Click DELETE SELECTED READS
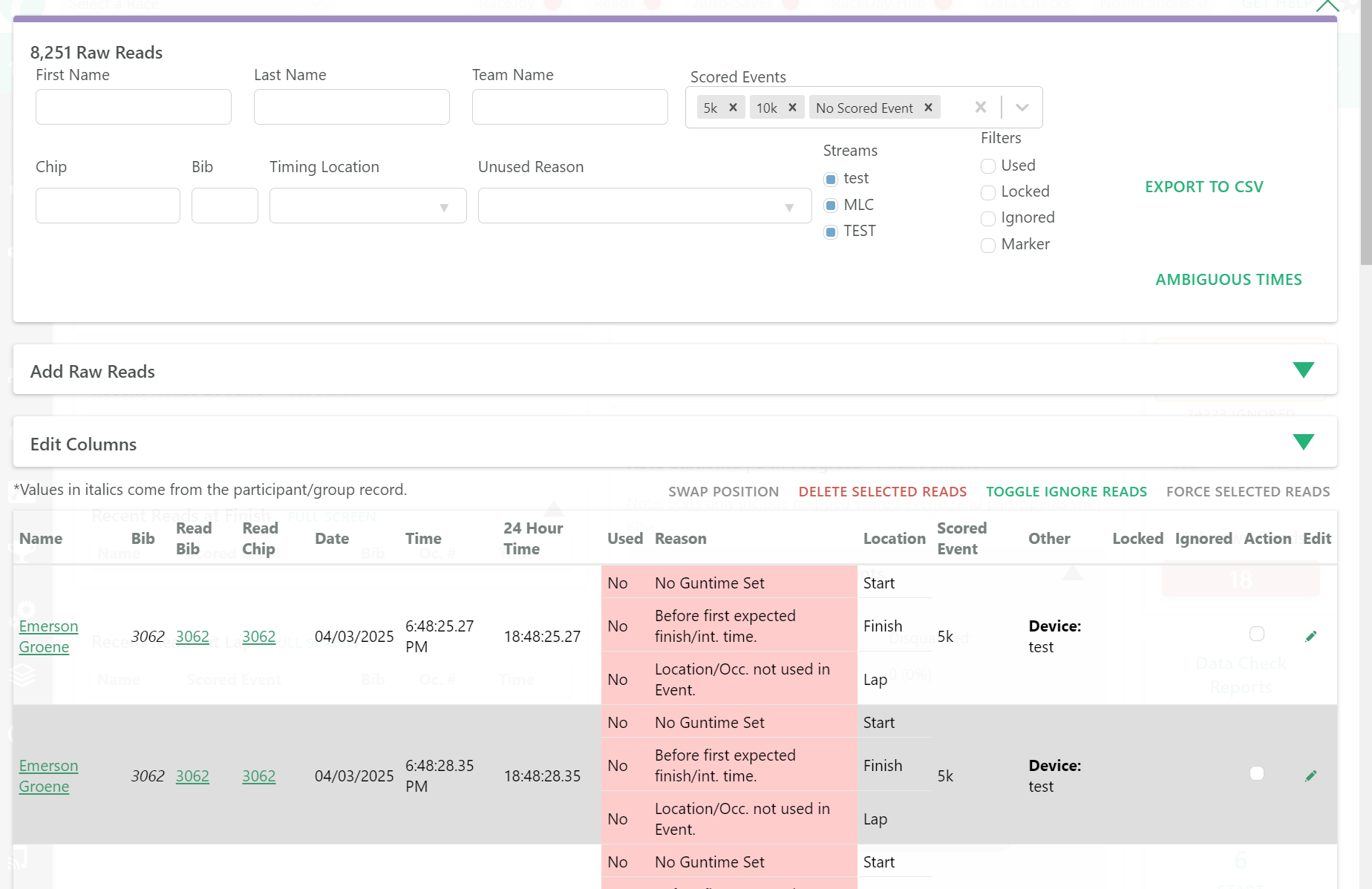The image size is (1372, 889). tap(882, 492)
